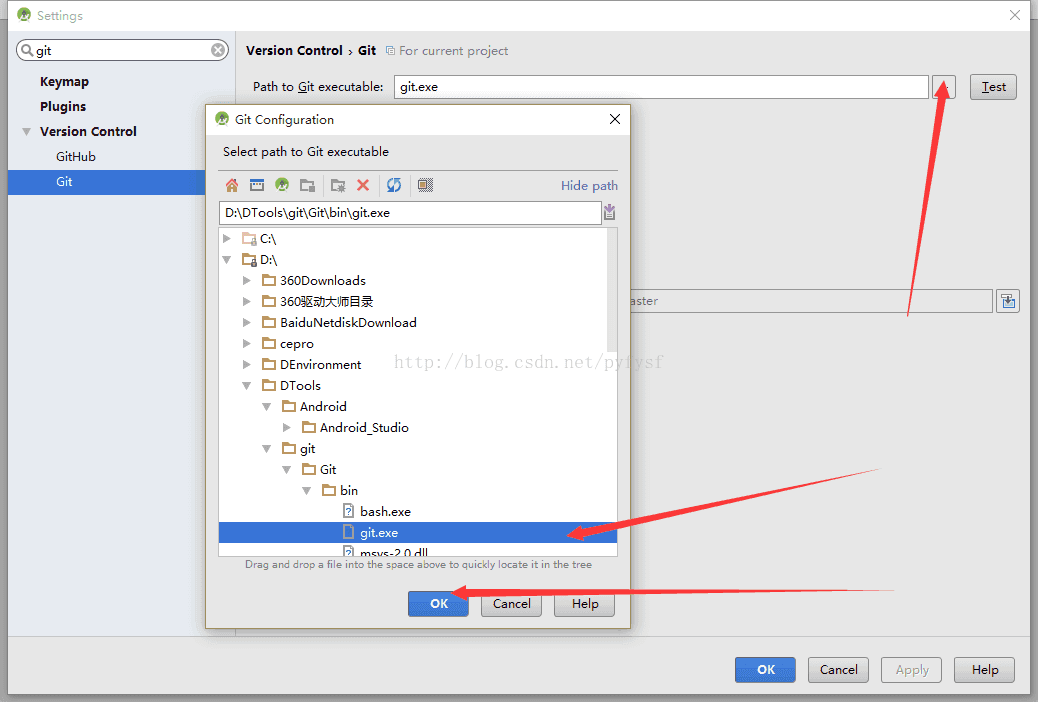Screen dimensions: 1038x702
Task: Focus the Settings search box containing 'git'
Action: point(122,50)
